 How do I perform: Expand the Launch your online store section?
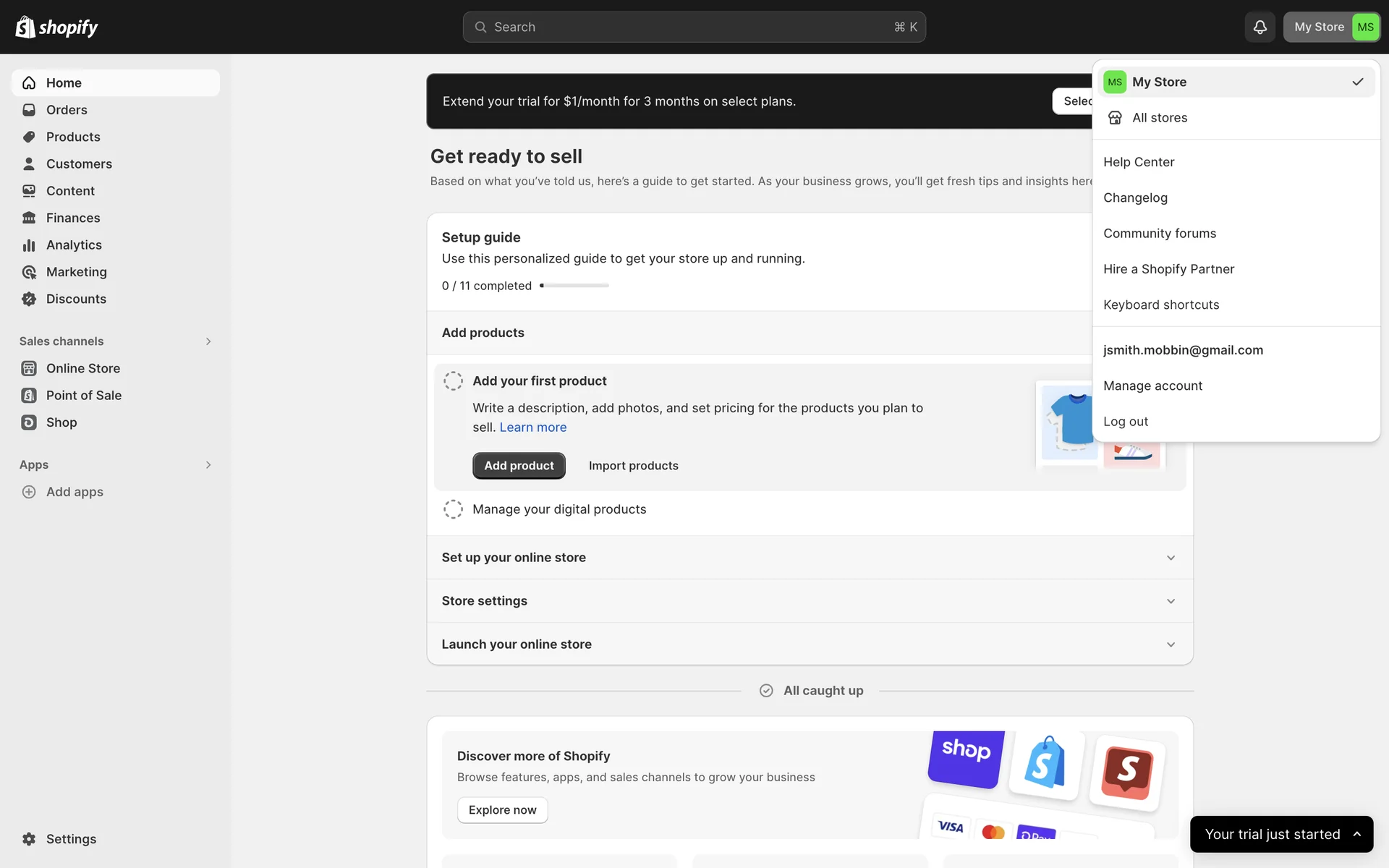(1171, 644)
